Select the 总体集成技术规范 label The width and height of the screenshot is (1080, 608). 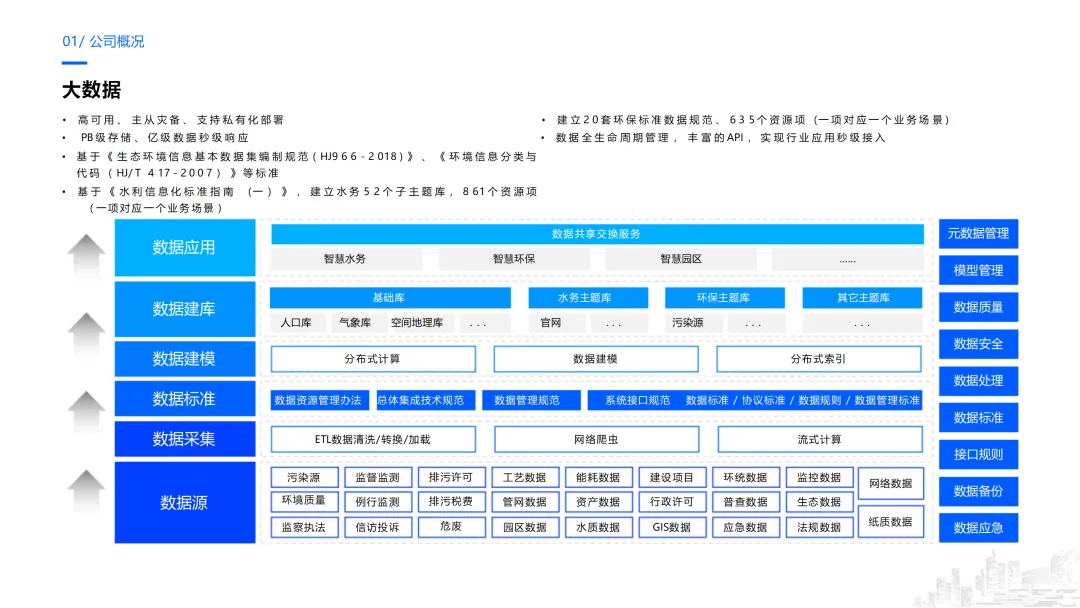pos(426,400)
